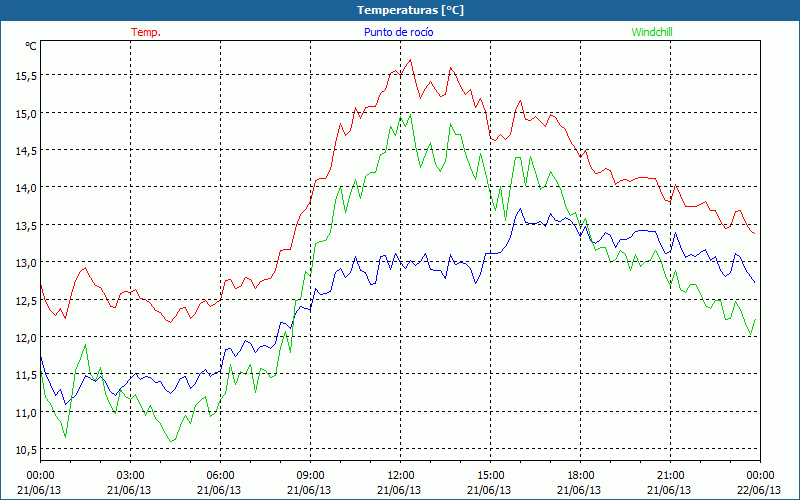Viewport: 800px width, 500px height.
Task: Select the red "Temp." legend label
Action: pyautogui.click(x=146, y=32)
